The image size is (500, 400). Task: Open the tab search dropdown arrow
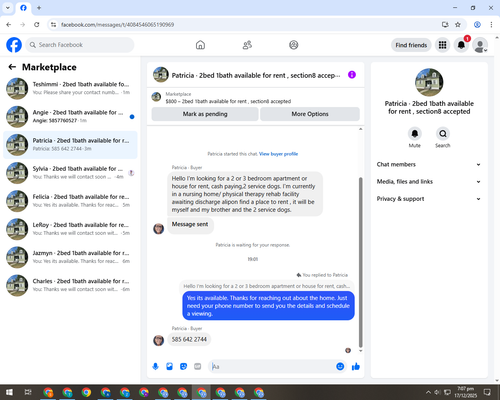[8, 8]
